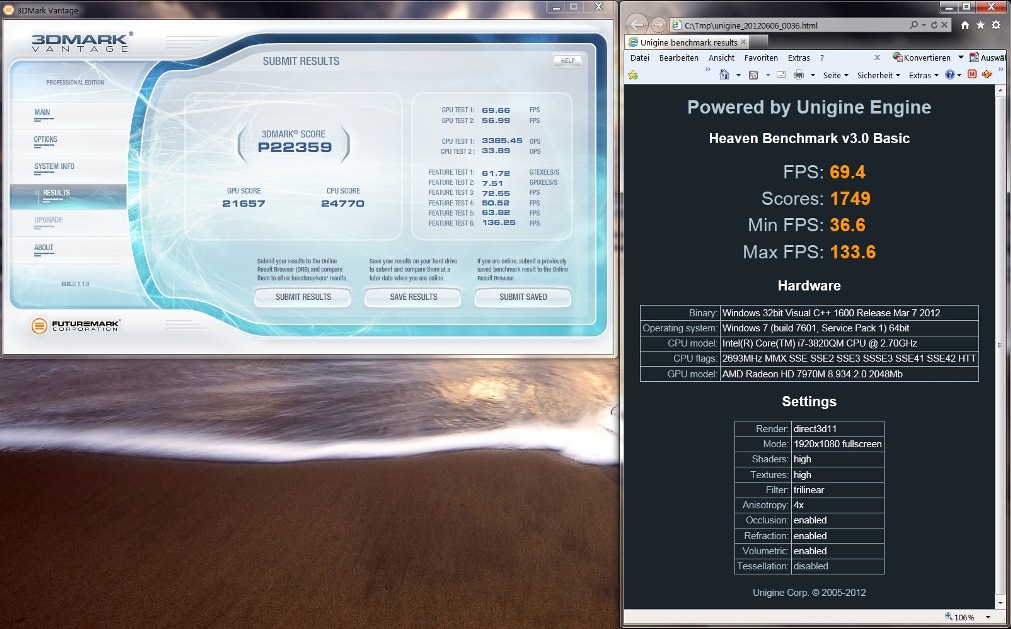Open the OPTIONS section in 3DMark
Screen dimensions: 1011x629
click(x=46, y=139)
